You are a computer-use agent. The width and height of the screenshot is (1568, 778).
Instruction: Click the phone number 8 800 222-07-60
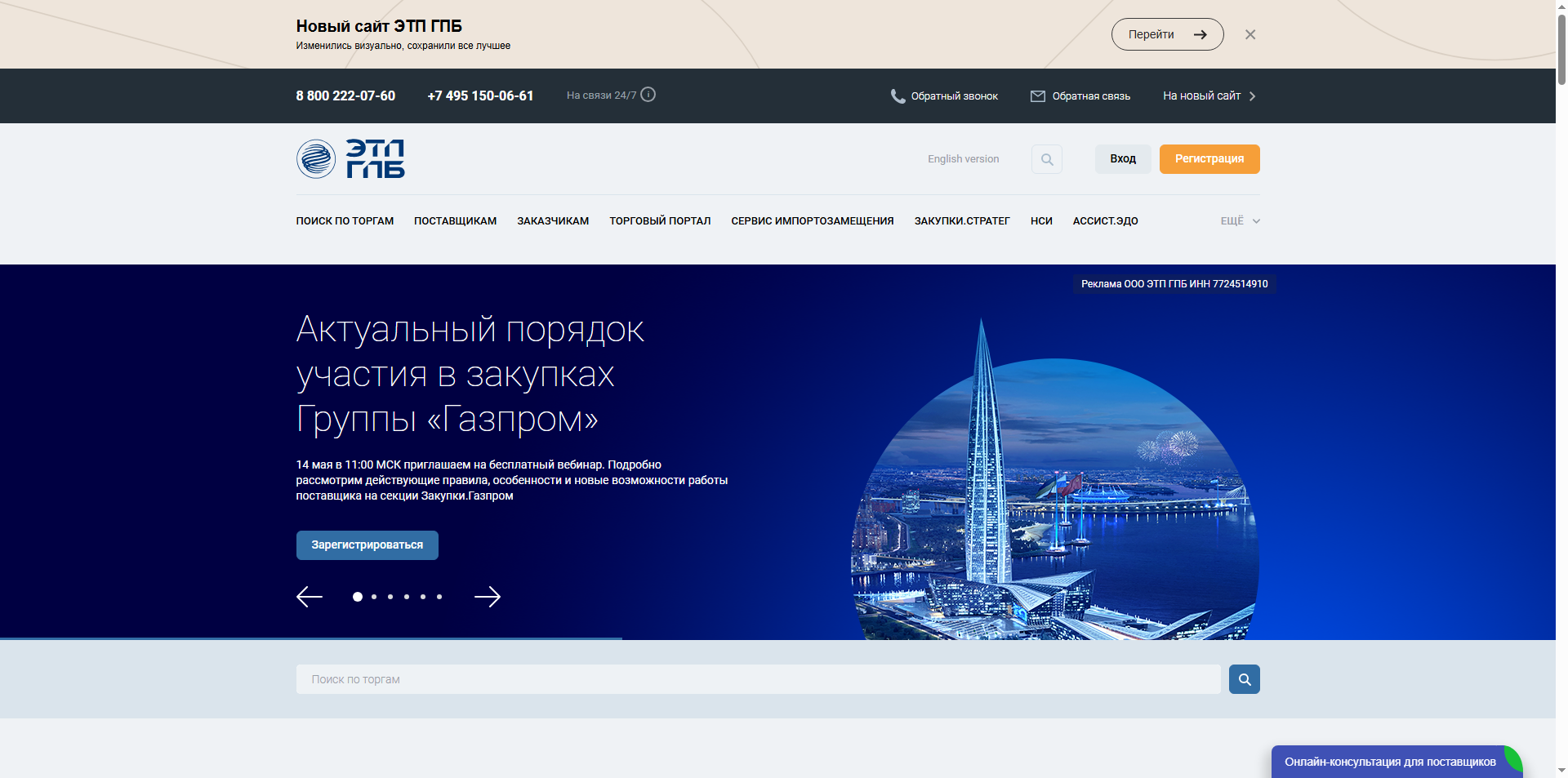345,96
